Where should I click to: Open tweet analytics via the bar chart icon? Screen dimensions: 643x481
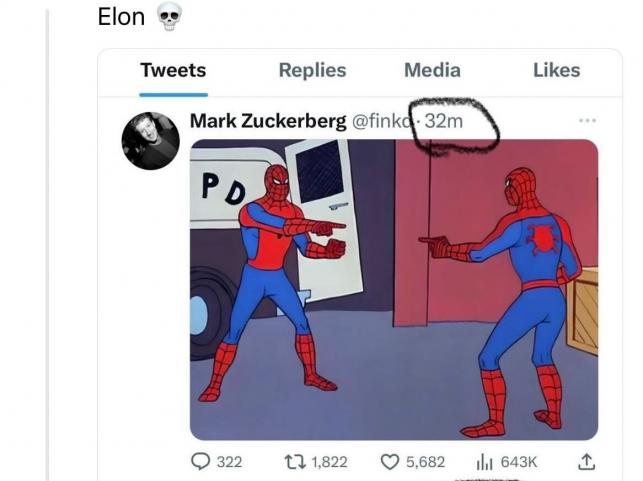click(485, 461)
